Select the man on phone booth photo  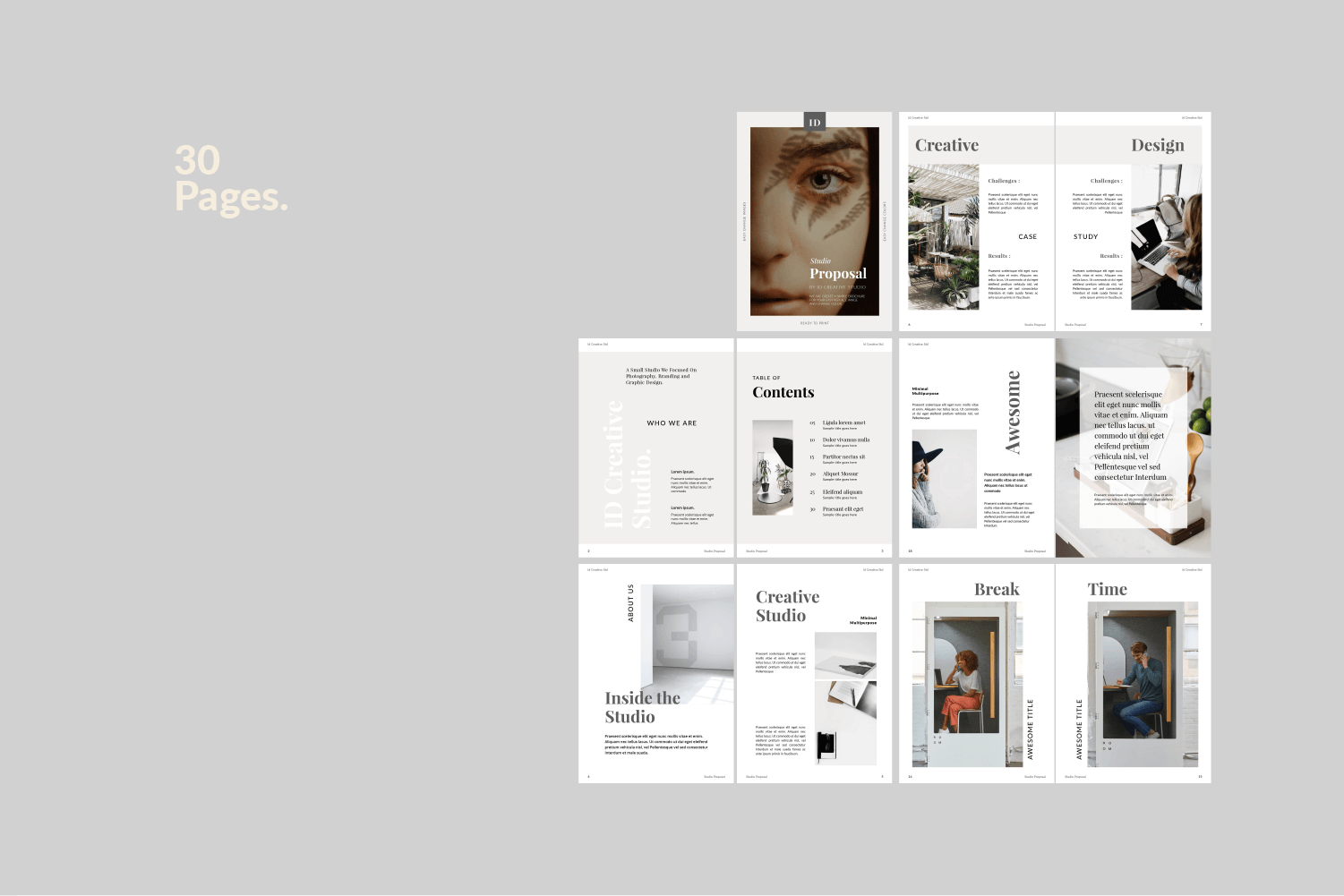(x=1143, y=685)
